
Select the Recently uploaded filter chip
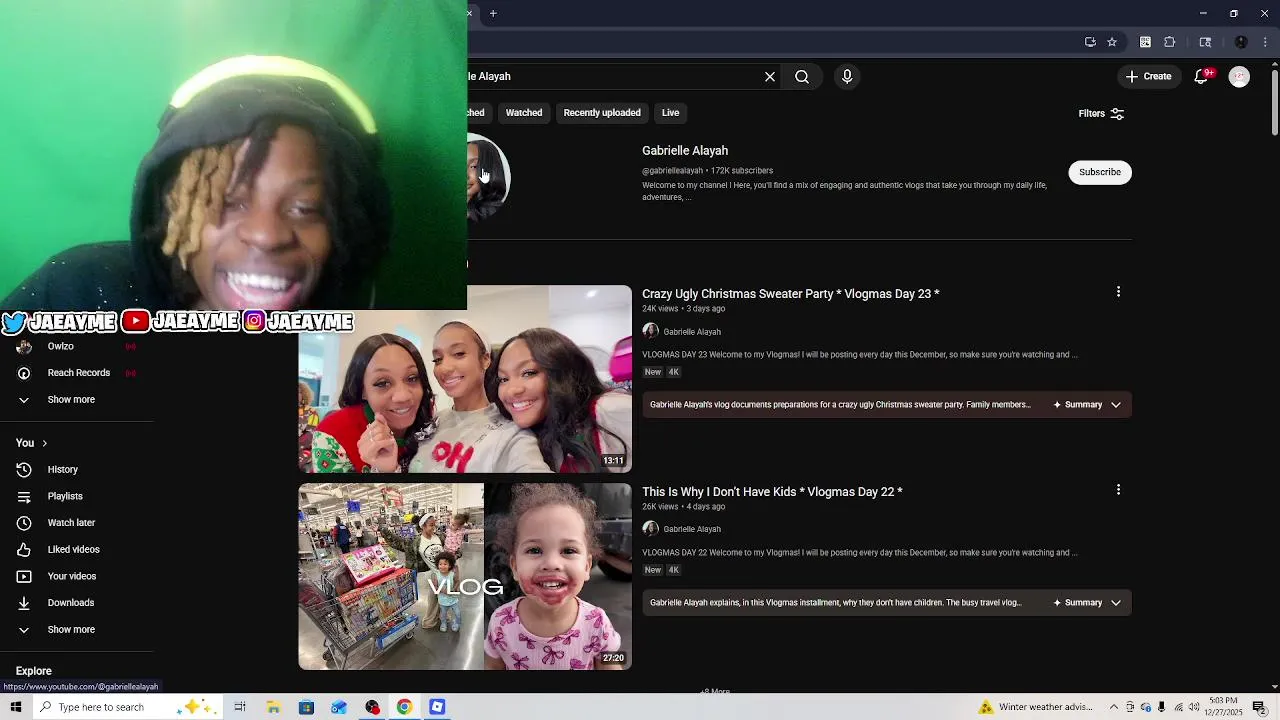tap(602, 113)
